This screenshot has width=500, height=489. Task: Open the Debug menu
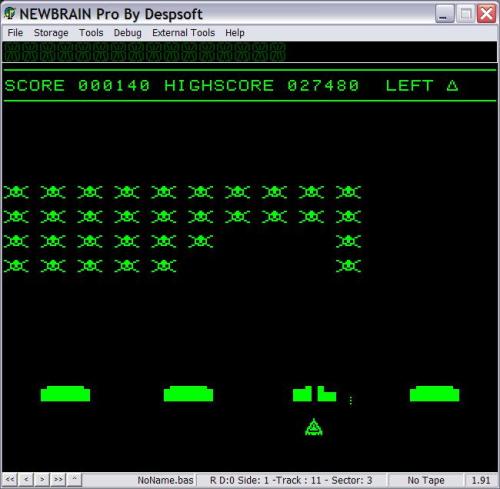(x=127, y=33)
